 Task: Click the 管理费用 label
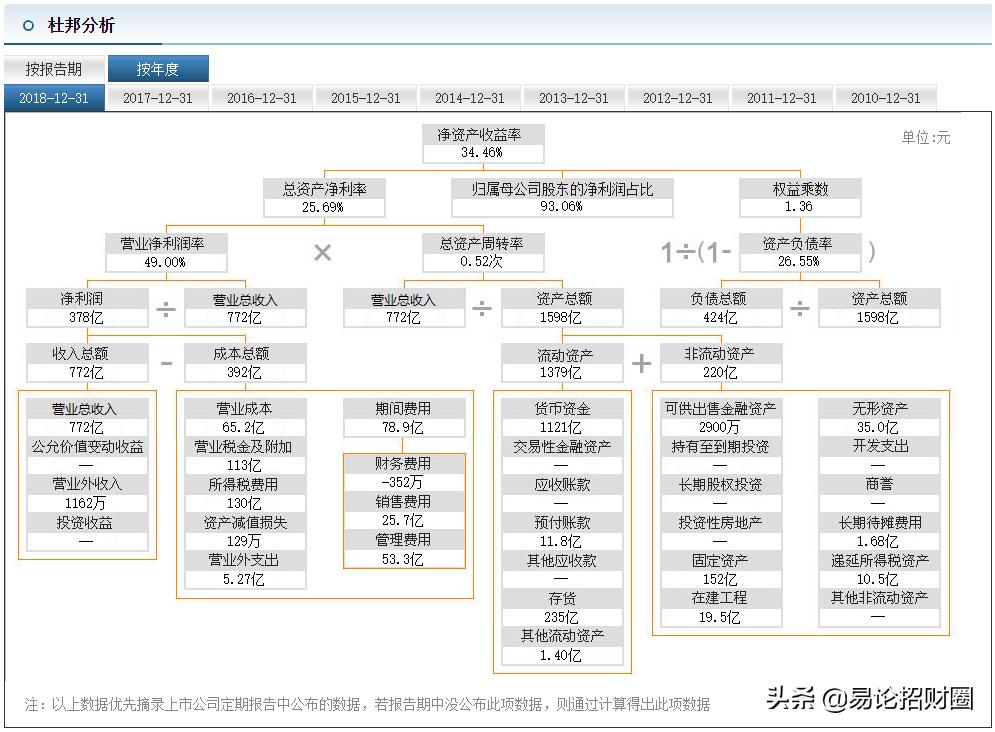(403, 540)
